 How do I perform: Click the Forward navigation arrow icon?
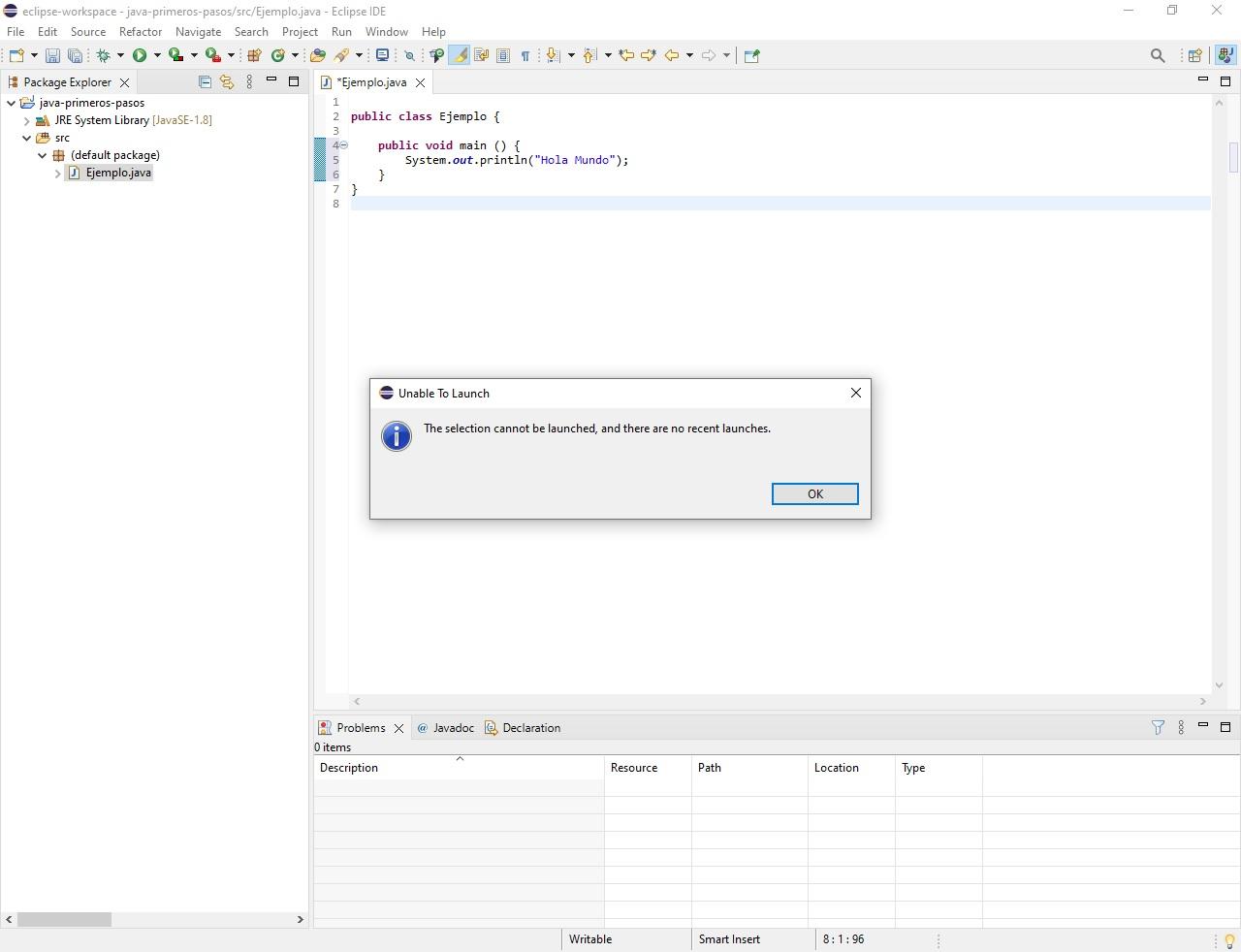click(x=709, y=55)
